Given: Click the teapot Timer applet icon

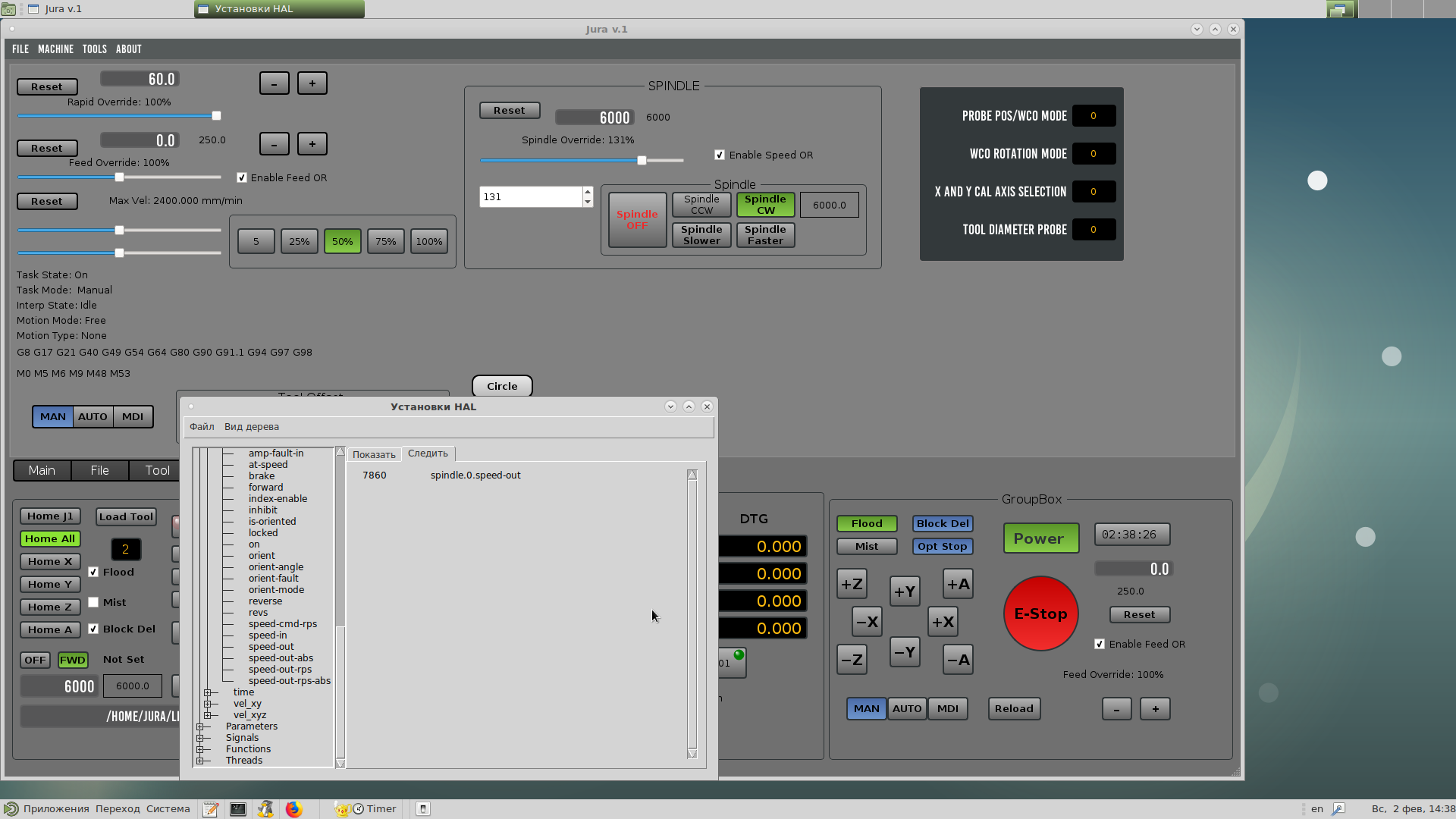Looking at the screenshot, I should 342,809.
